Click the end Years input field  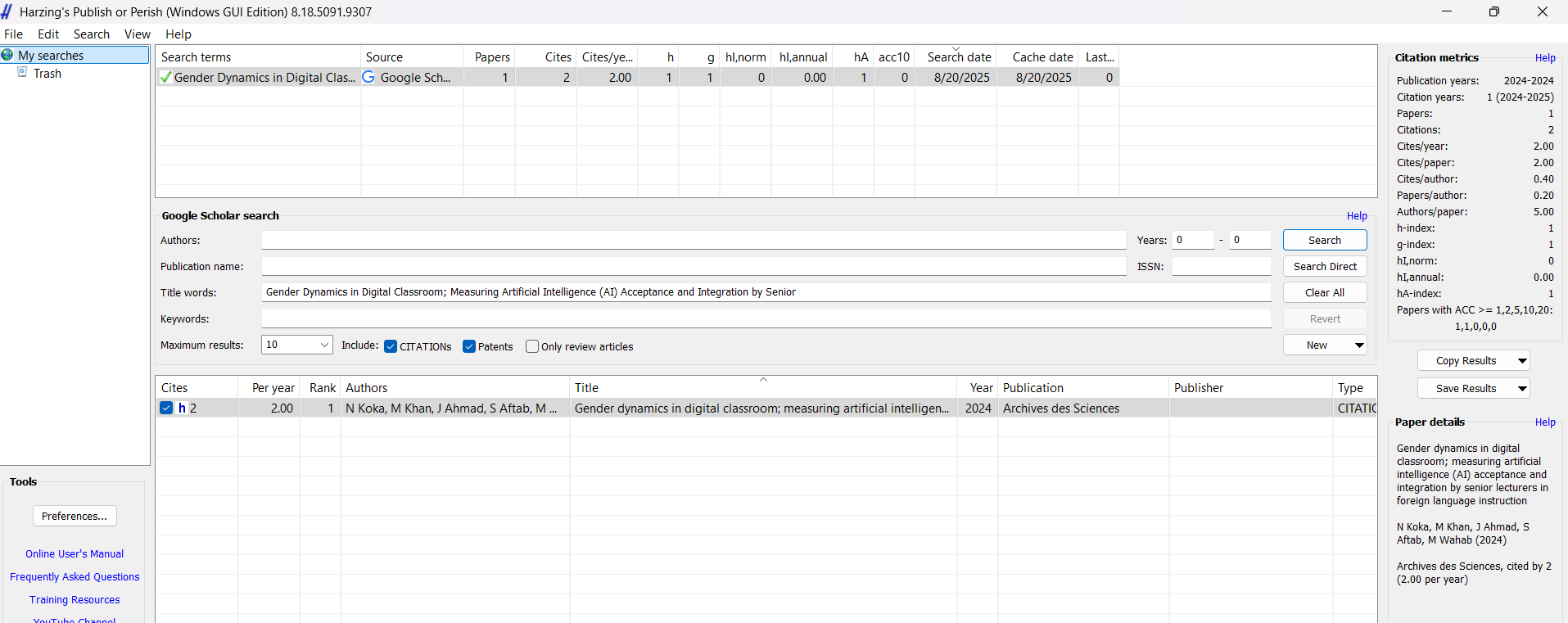(x=1250, y=240)
